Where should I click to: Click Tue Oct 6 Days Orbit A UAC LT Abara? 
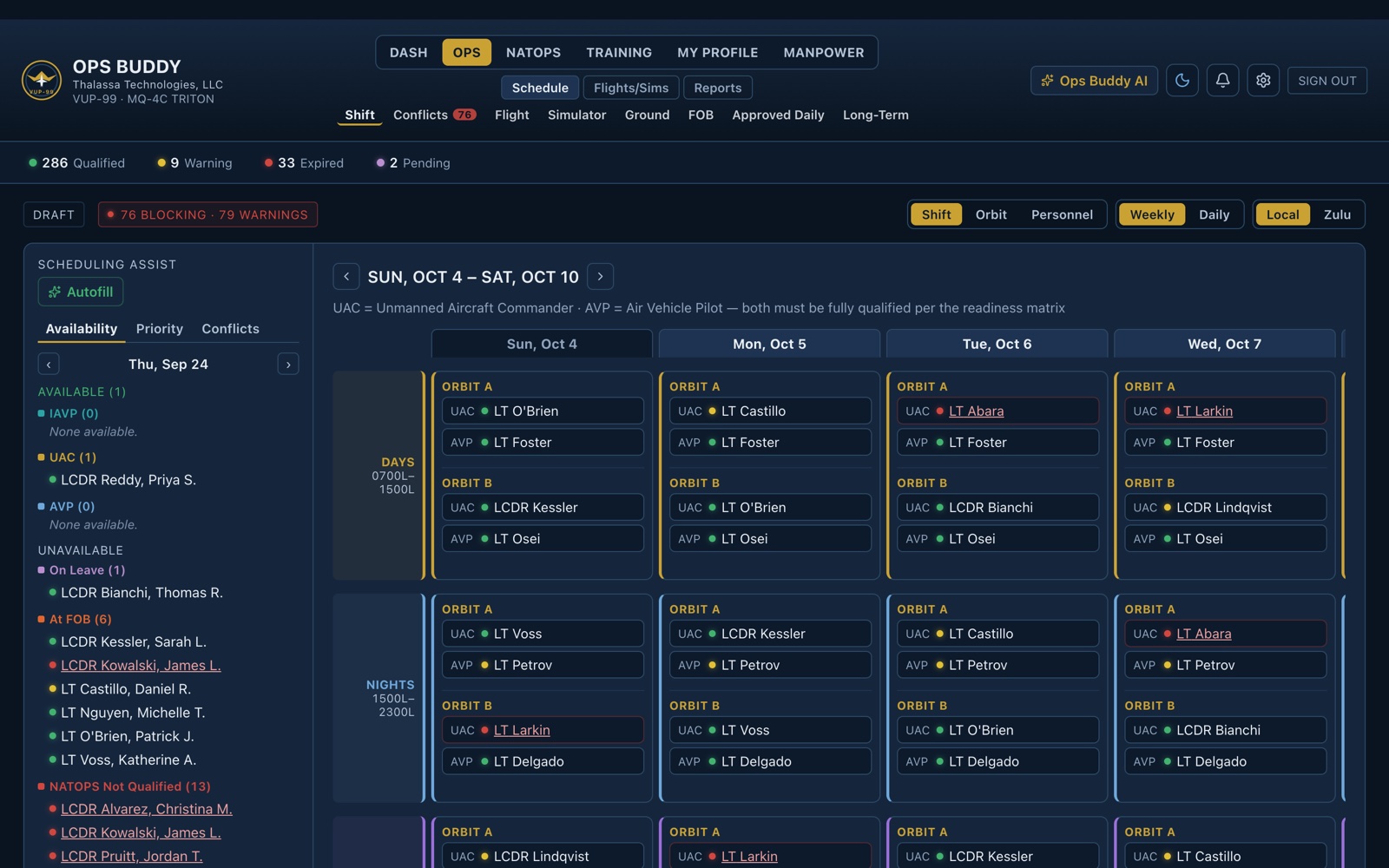click(x=997, y=411)
